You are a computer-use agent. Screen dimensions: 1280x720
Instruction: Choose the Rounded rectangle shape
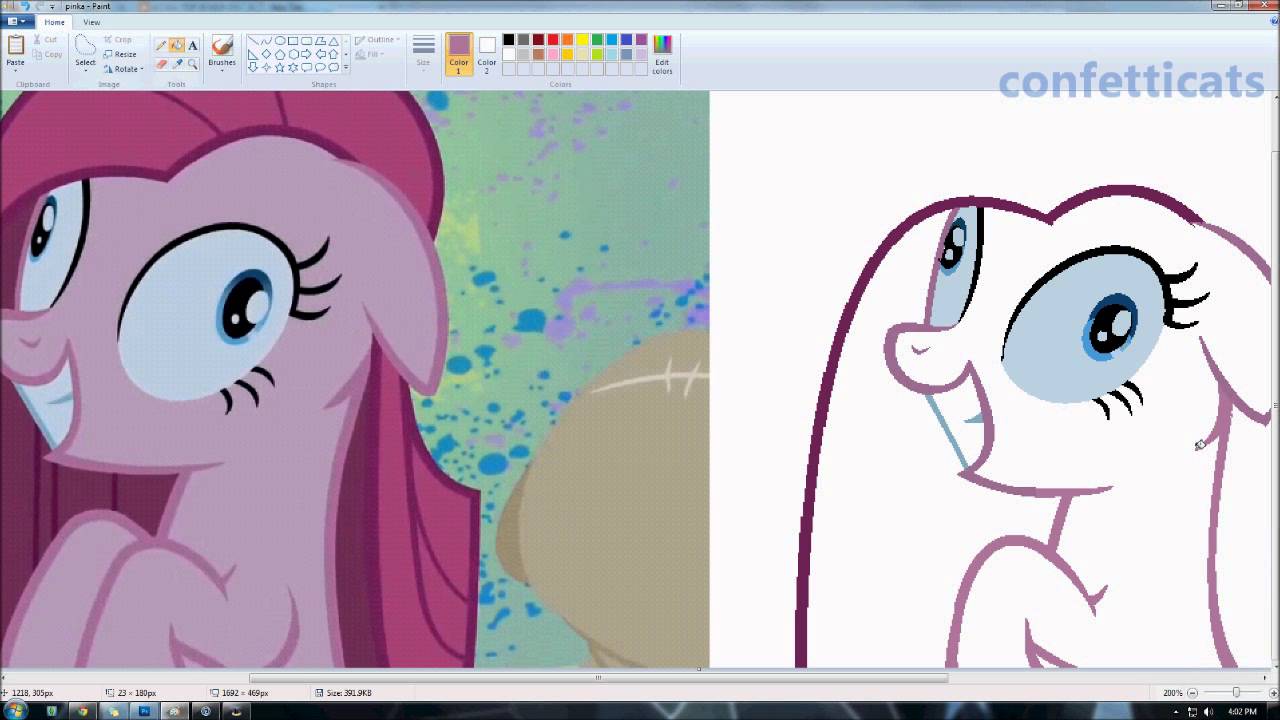(306, 40)
